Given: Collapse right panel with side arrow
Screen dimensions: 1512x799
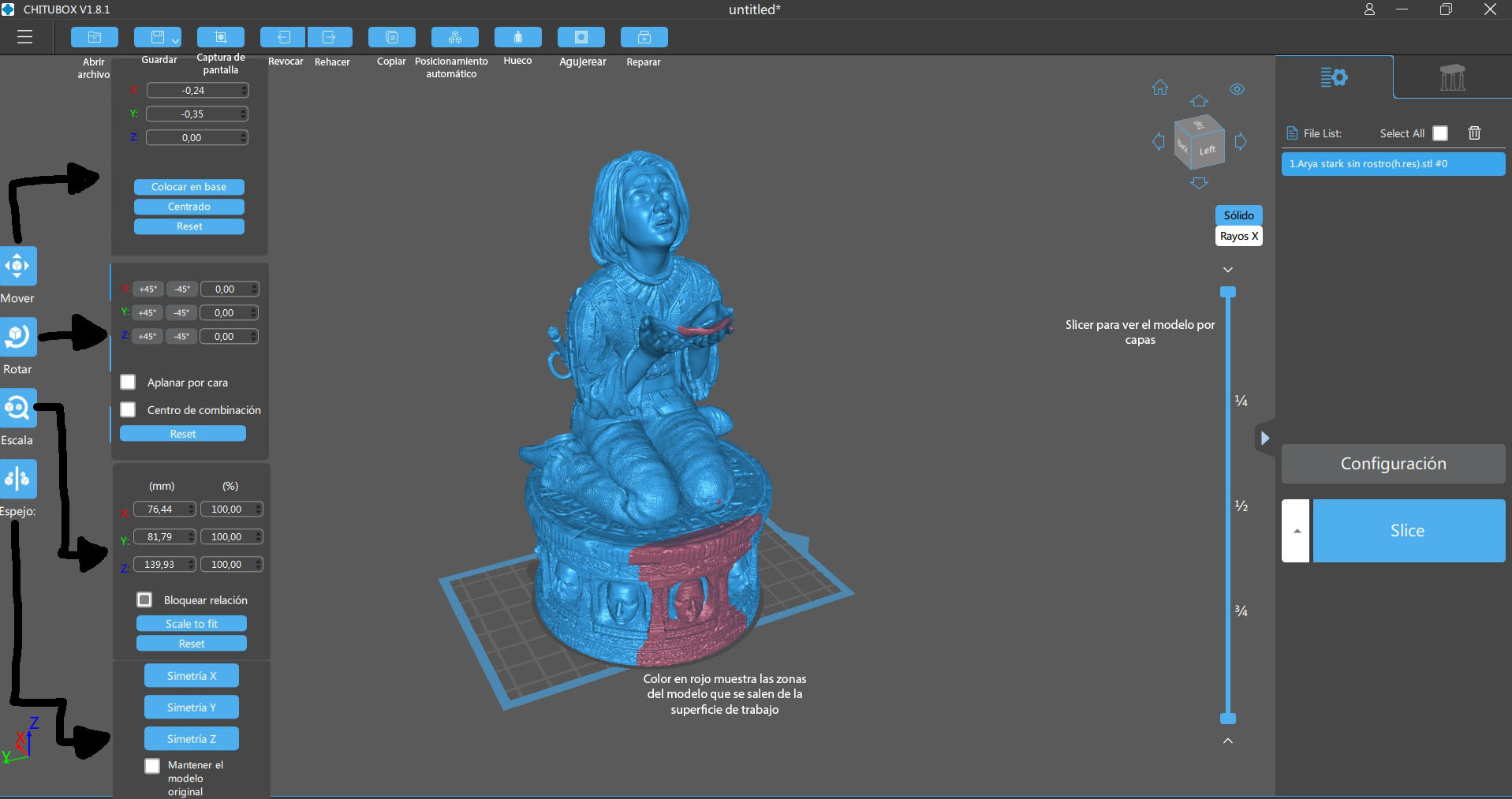Looking at the screenshot, I should 1264,439.
